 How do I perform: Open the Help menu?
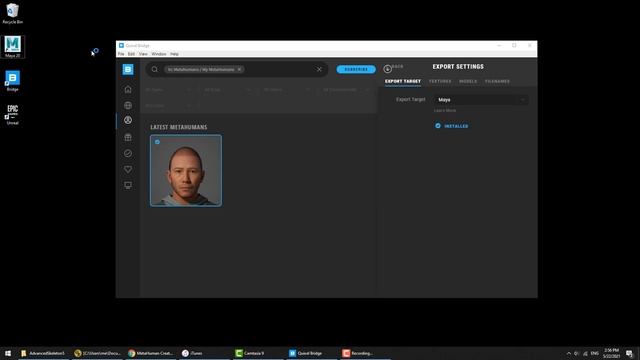coord(174,54)
